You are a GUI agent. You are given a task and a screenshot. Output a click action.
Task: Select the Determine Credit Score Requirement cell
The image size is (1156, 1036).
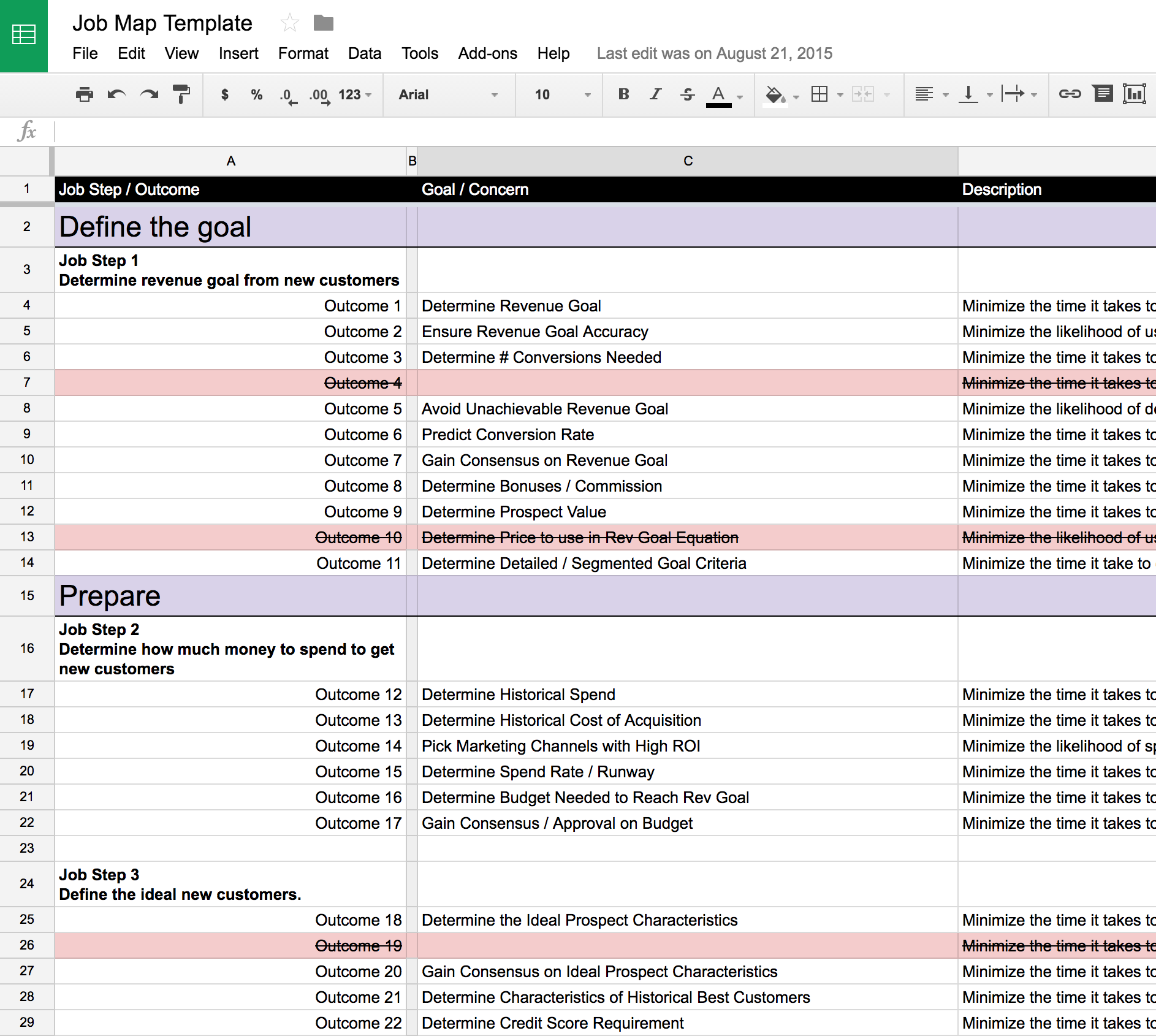click(x=688, y=1023)
